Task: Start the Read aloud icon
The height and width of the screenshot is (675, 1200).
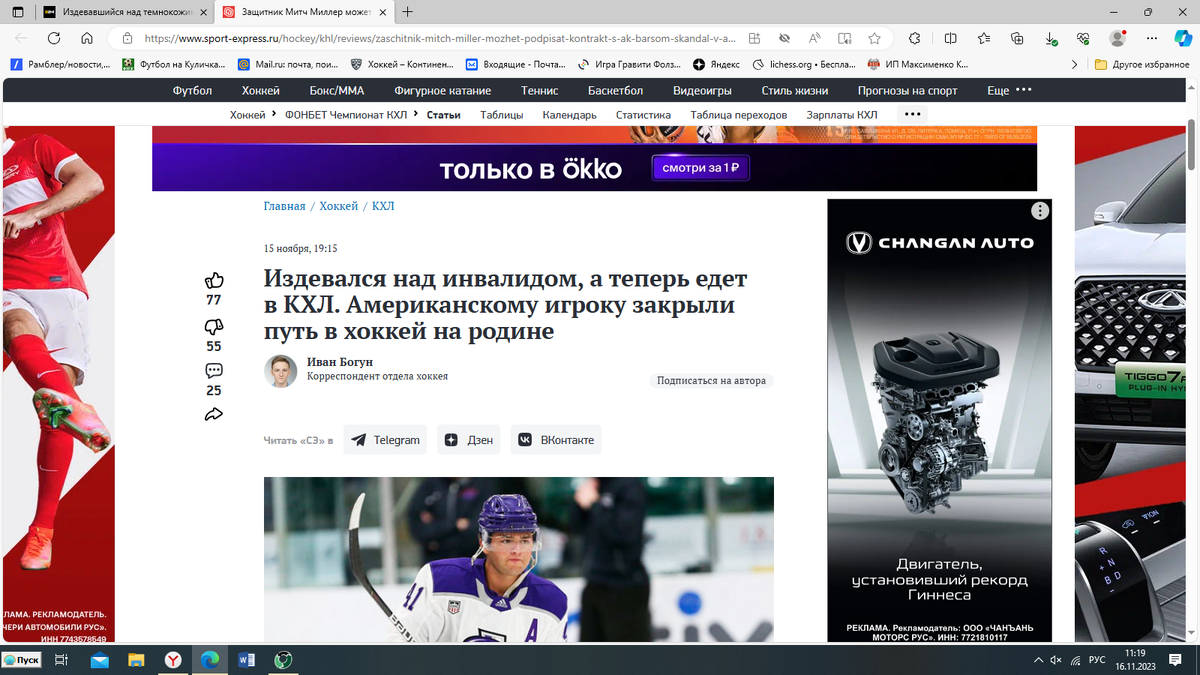Action: pyautogui.click(x=815, y=38)
